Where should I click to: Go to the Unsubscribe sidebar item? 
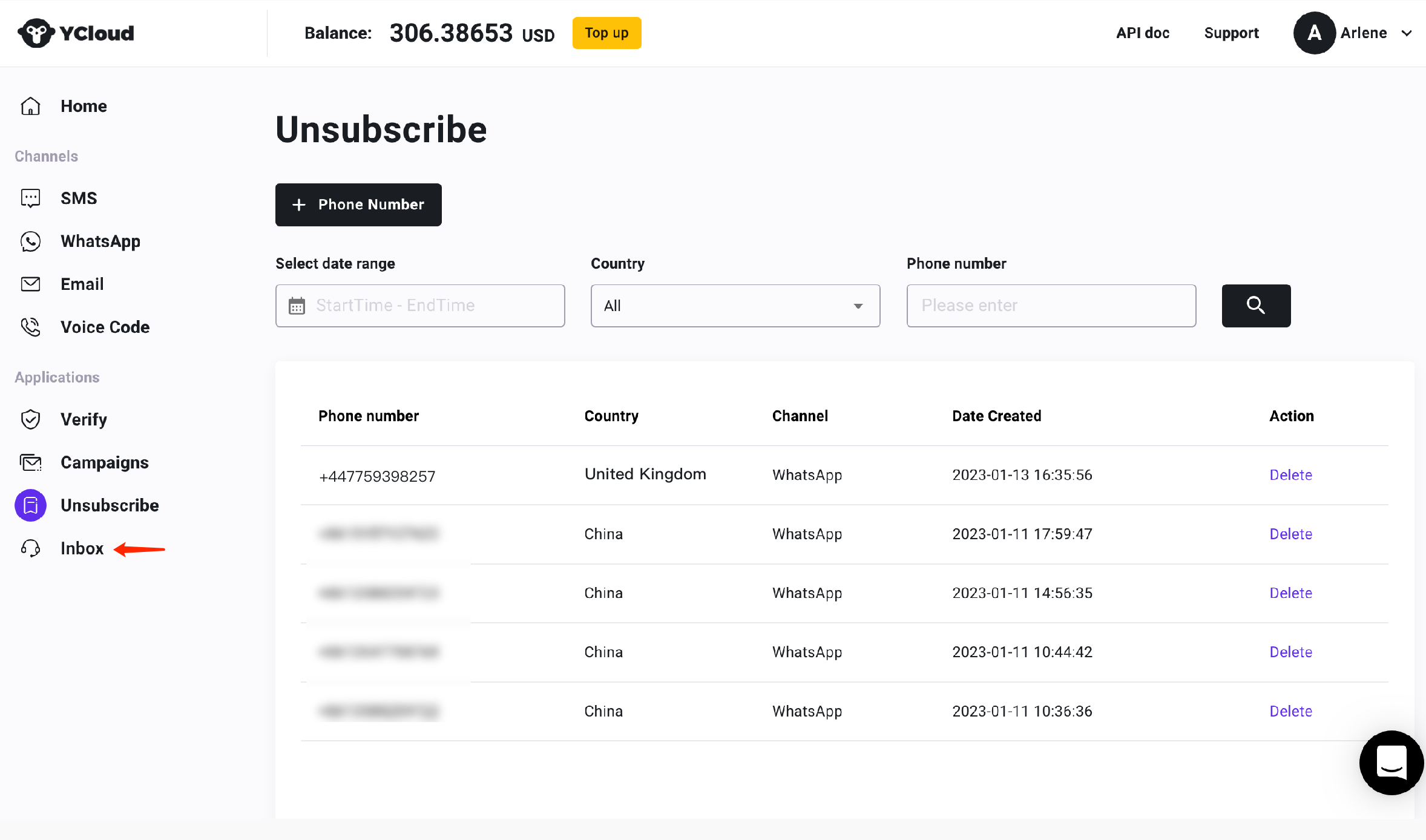109,505
